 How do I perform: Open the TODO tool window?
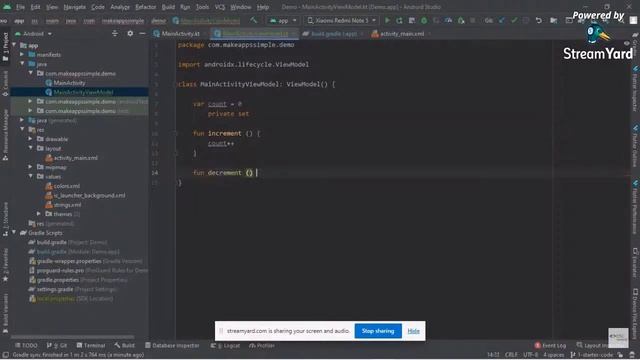26,345
